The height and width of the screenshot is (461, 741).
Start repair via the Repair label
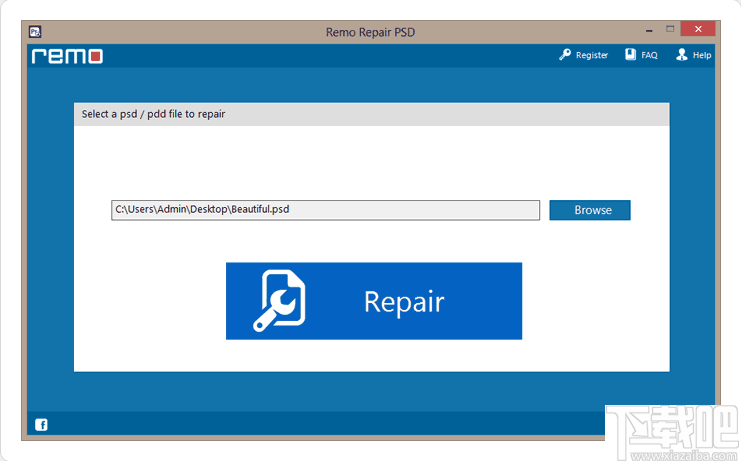click(x=404, y=302)
